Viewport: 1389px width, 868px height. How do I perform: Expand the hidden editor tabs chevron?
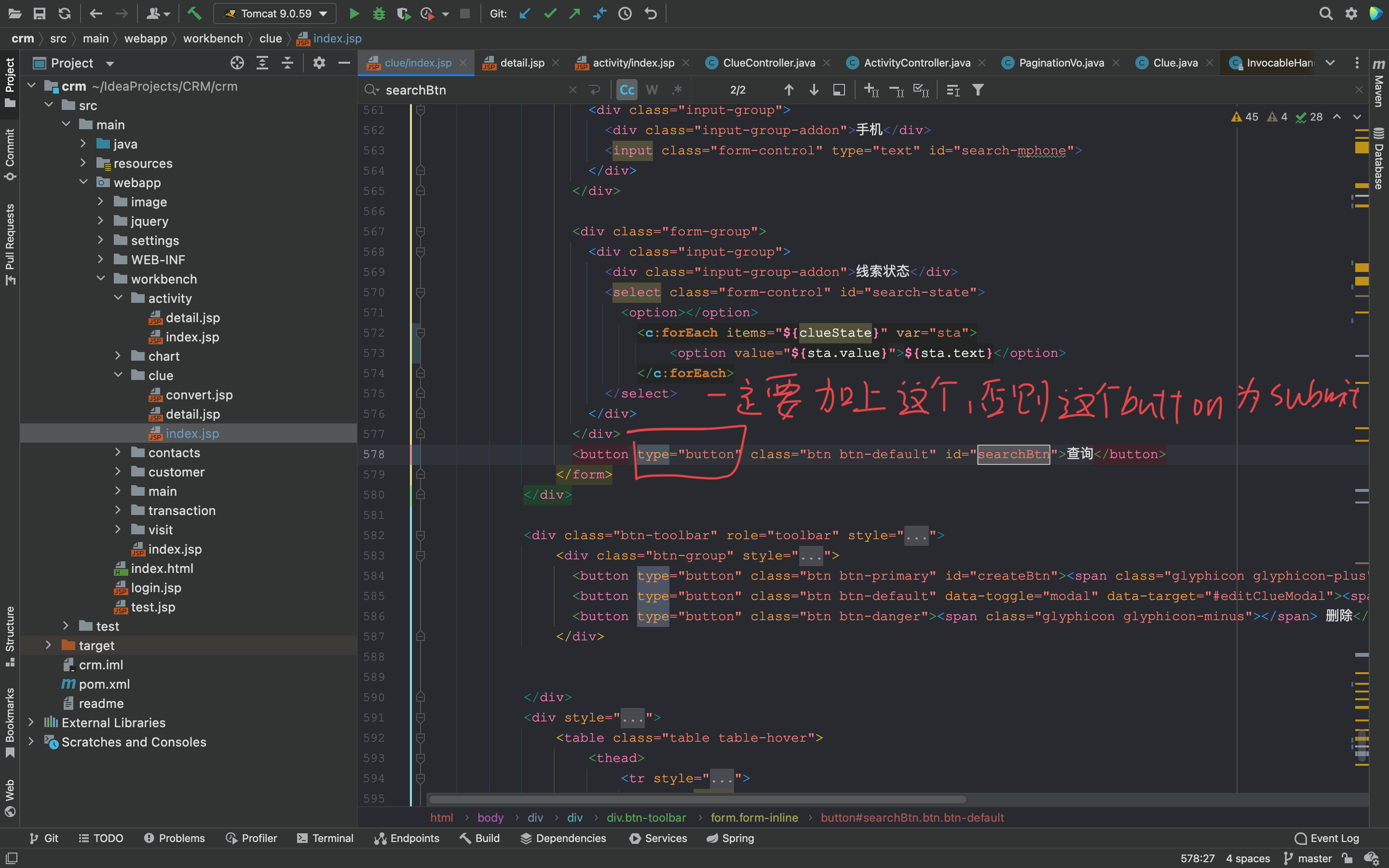pyautogui.click(x=1331, y=63)
